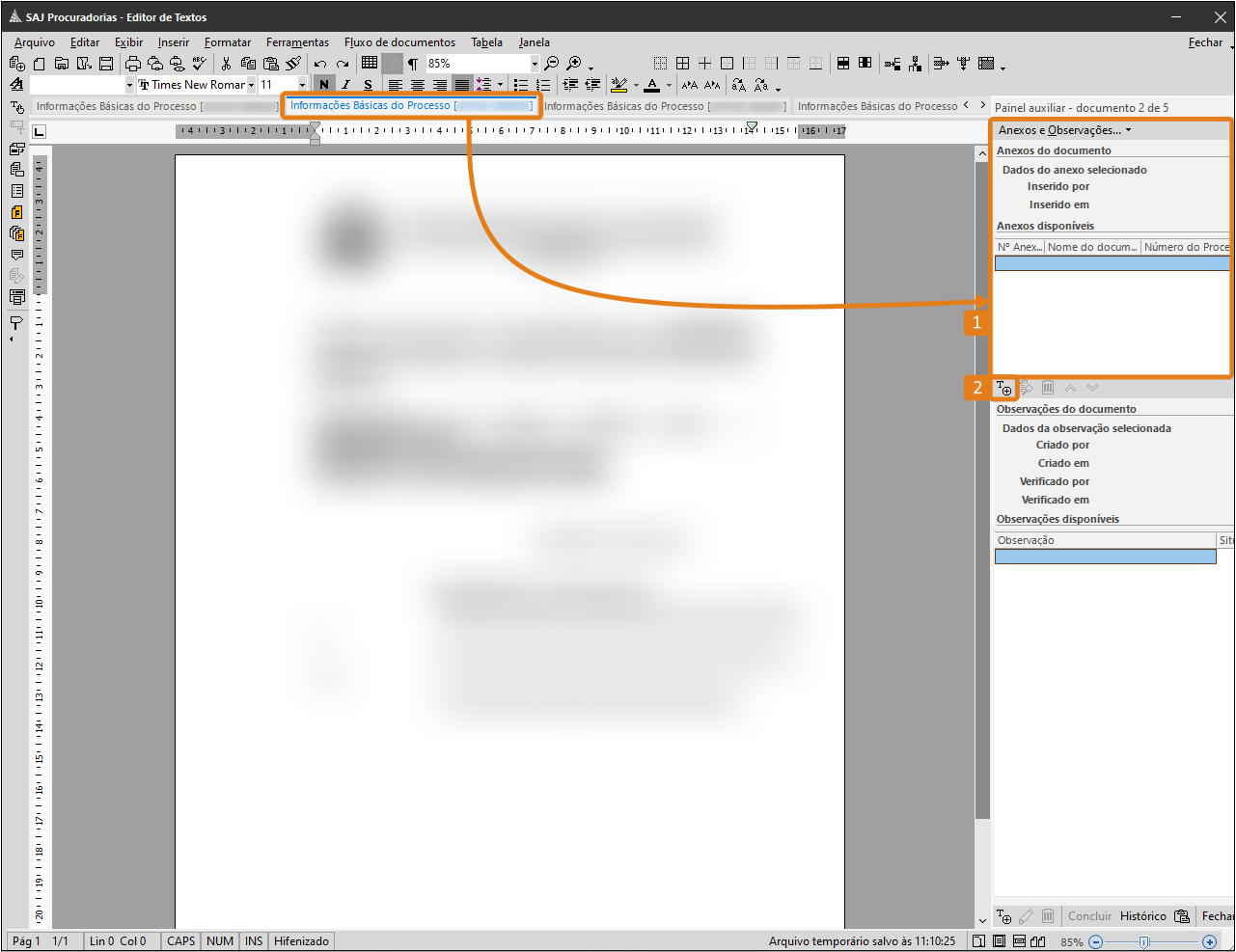1236x952 pixels.
Task: Click the Undo arrow icon
Action: 320,64
